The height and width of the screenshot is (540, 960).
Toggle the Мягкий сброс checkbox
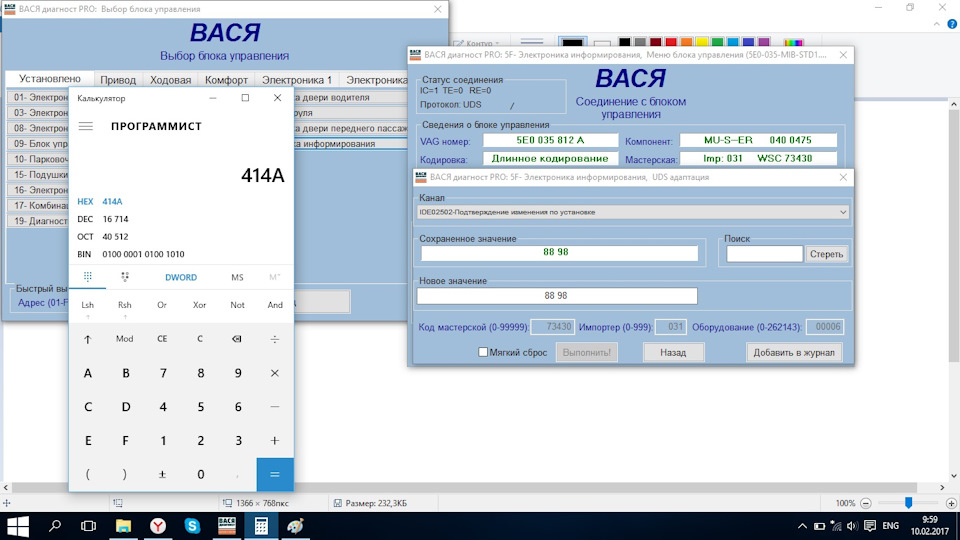483,352
